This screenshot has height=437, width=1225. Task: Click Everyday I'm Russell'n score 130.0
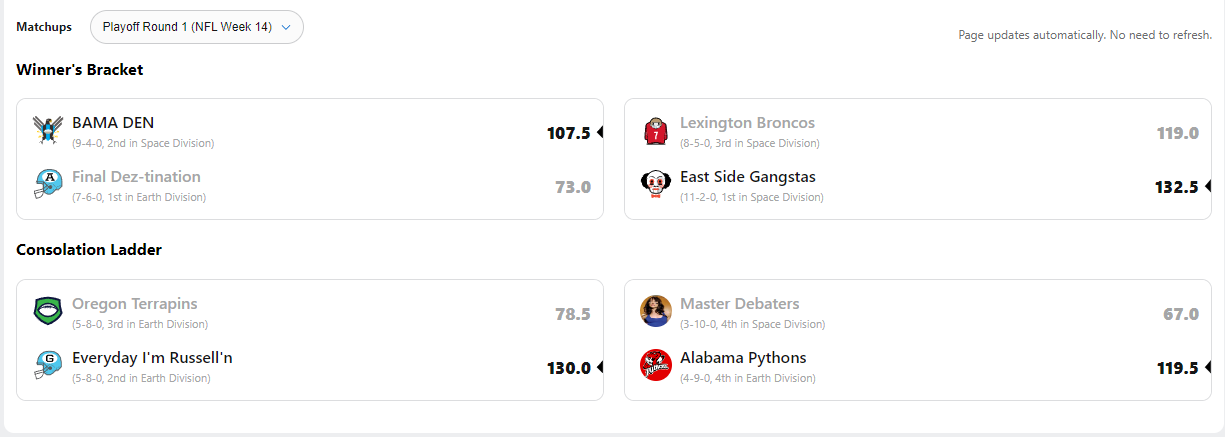point(568,368)
